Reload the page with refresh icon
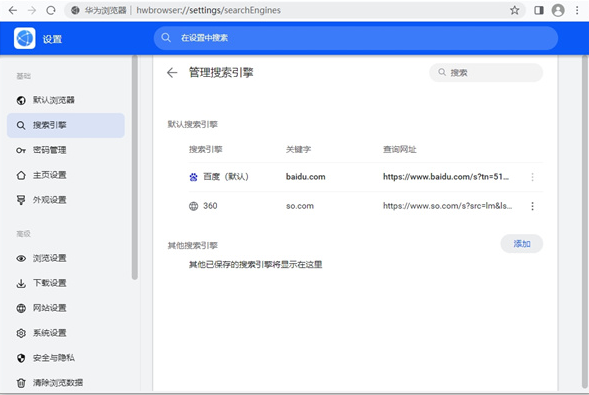This screenshot has width=589, height=395. pos(51,10)
